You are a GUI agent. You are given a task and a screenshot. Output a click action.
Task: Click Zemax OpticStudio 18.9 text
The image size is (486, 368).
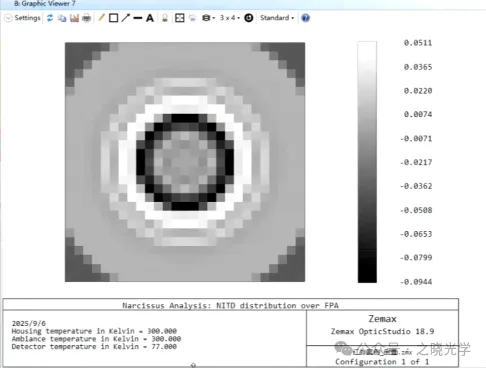(382, 331)
